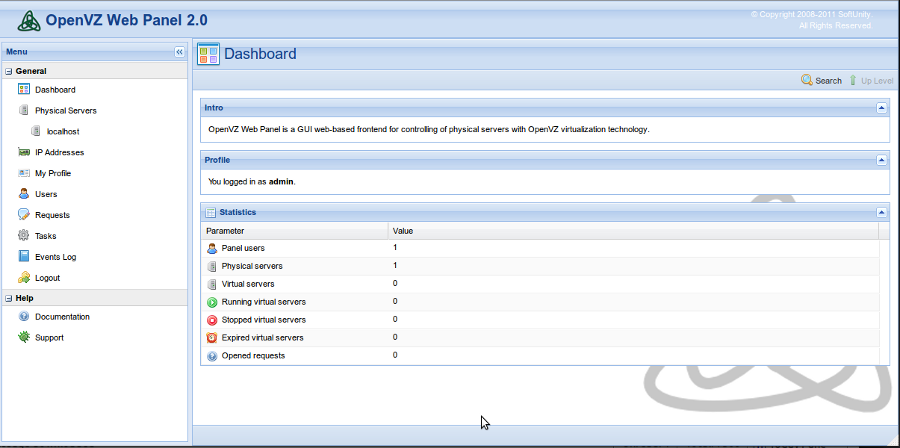Click the Events Log book icon

pyautogui.click(x=24, y=256)
